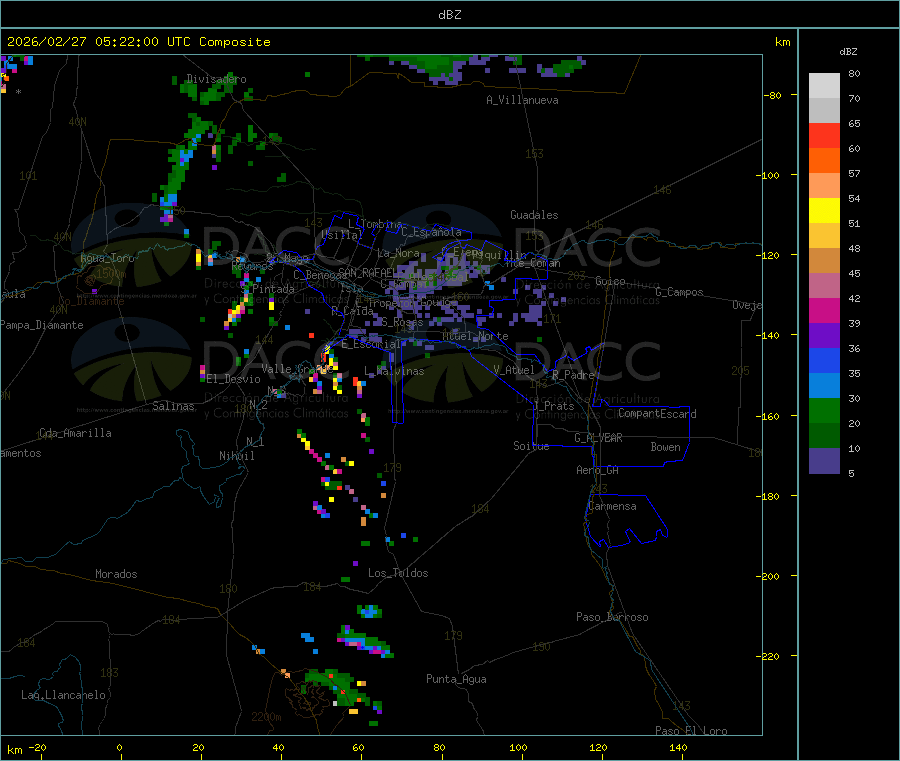Click the Soitue location label
900x761 pixels.
[x=531, y=446]
